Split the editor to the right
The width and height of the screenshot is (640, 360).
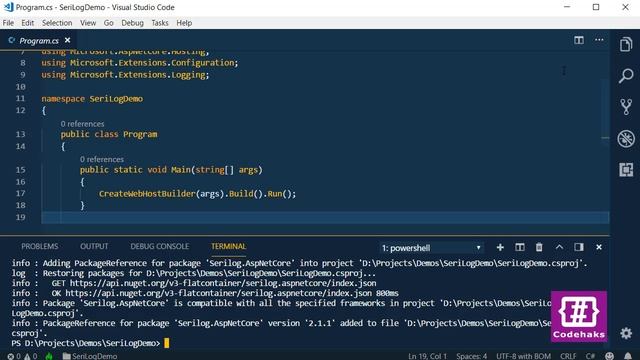(x=579, y=40)
